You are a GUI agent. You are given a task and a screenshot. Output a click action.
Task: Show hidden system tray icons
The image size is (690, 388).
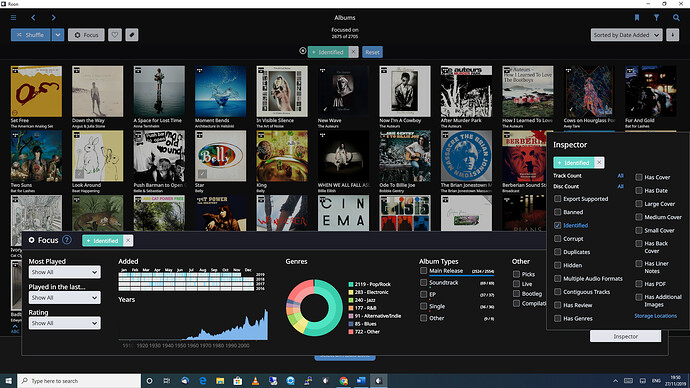[615, 381]
